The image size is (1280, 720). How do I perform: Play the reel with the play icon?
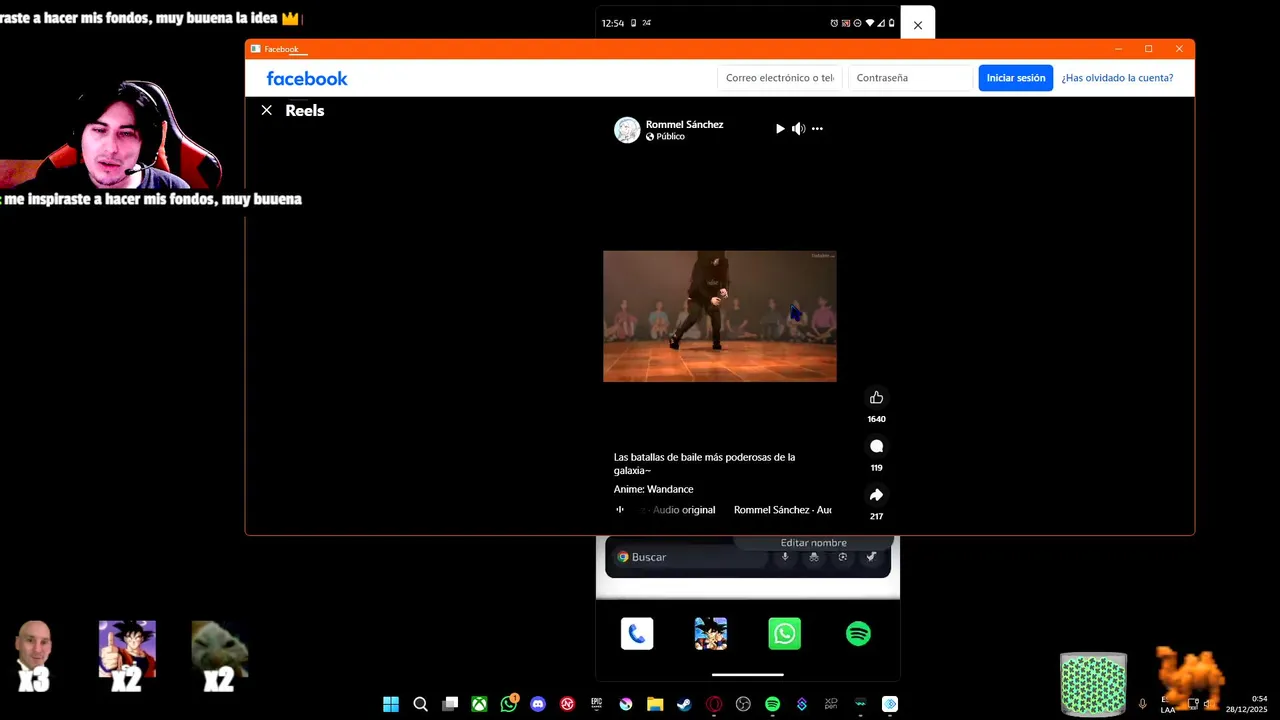click(x=780, y=129)
